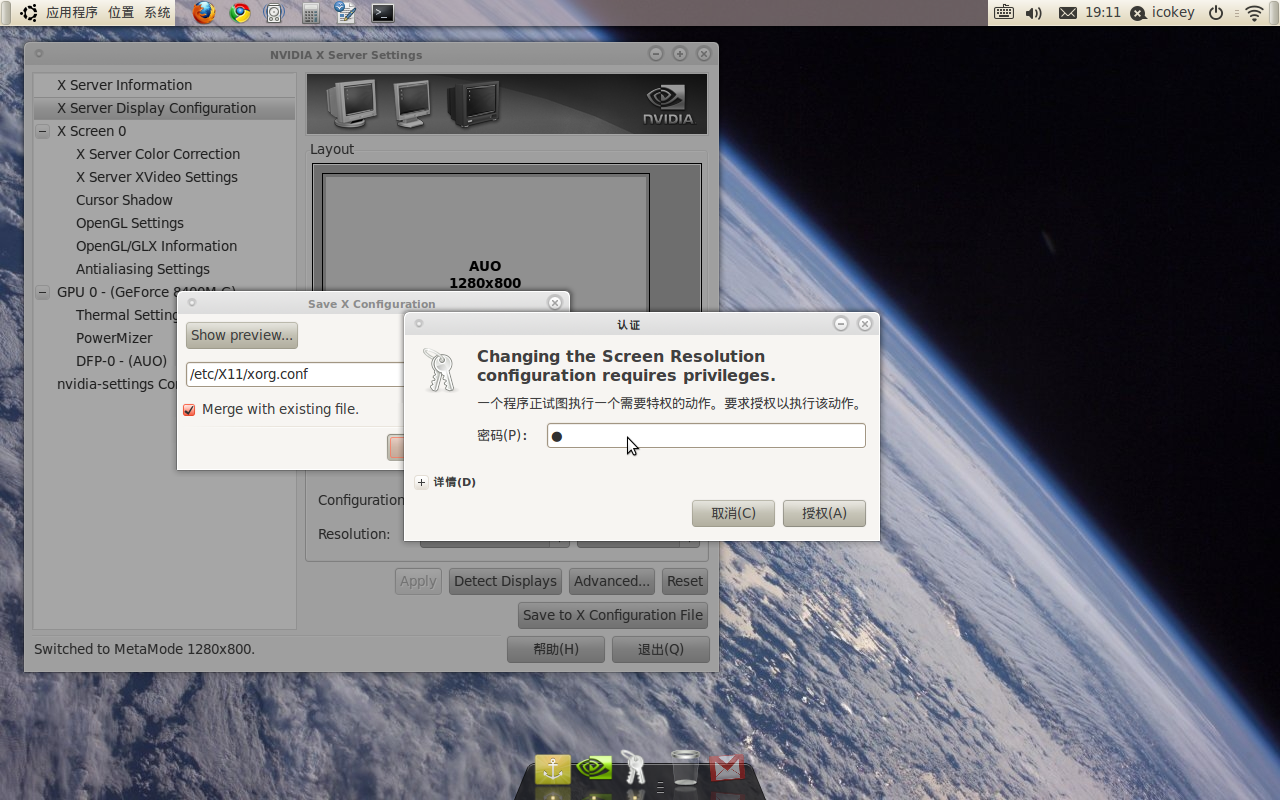
Task: Click the 帮助(H) help button
Action: (x=556, y=649)
